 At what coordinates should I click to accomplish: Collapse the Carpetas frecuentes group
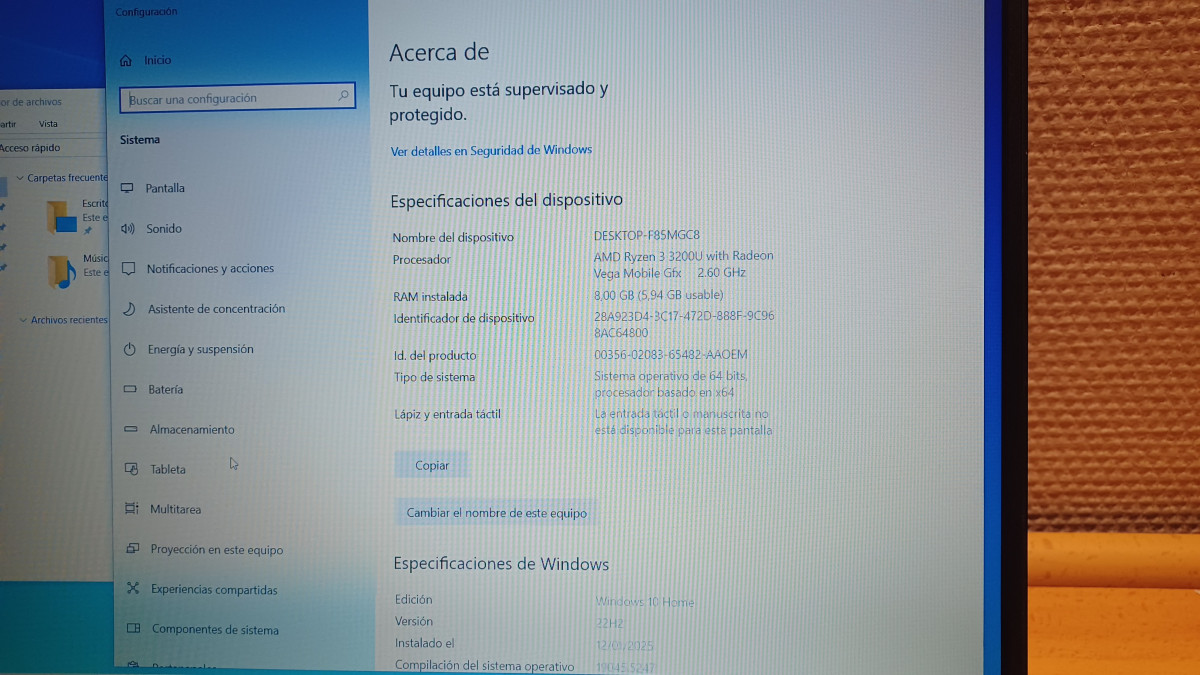[x=19, y=178]
